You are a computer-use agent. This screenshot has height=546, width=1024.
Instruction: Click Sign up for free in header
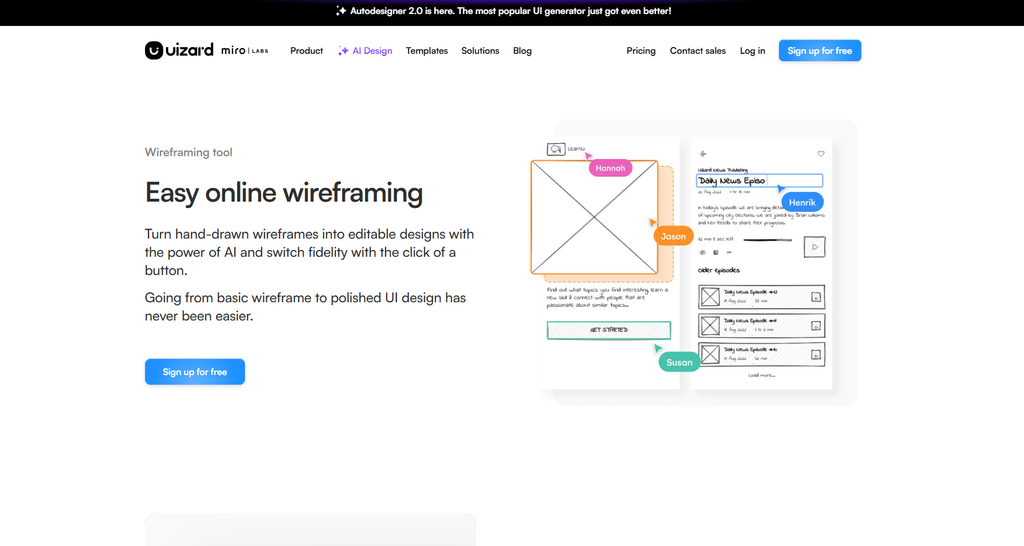tap(820, 51)
